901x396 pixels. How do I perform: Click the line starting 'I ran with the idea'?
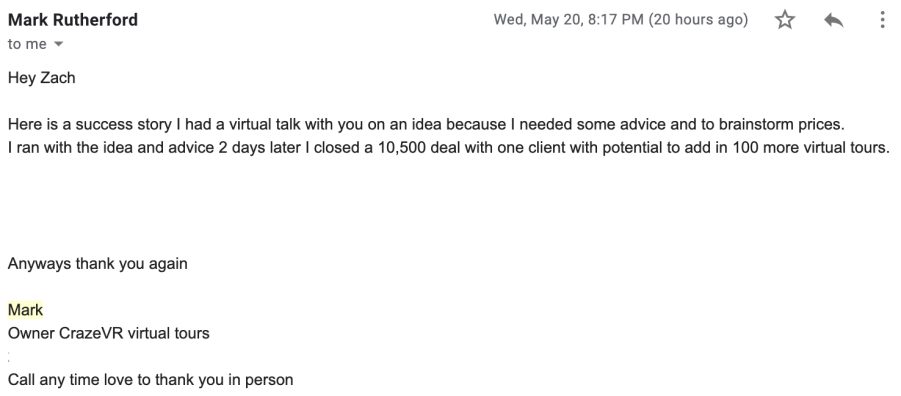point(449,148)
